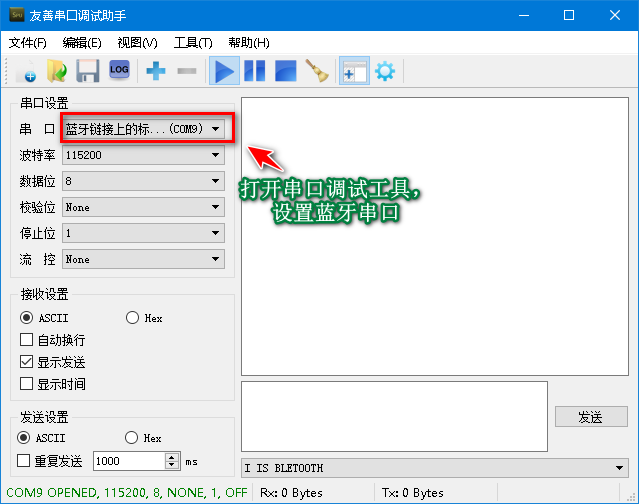Click inside the receive display area
Screen dimensions: 639x504
pos(435,236)
